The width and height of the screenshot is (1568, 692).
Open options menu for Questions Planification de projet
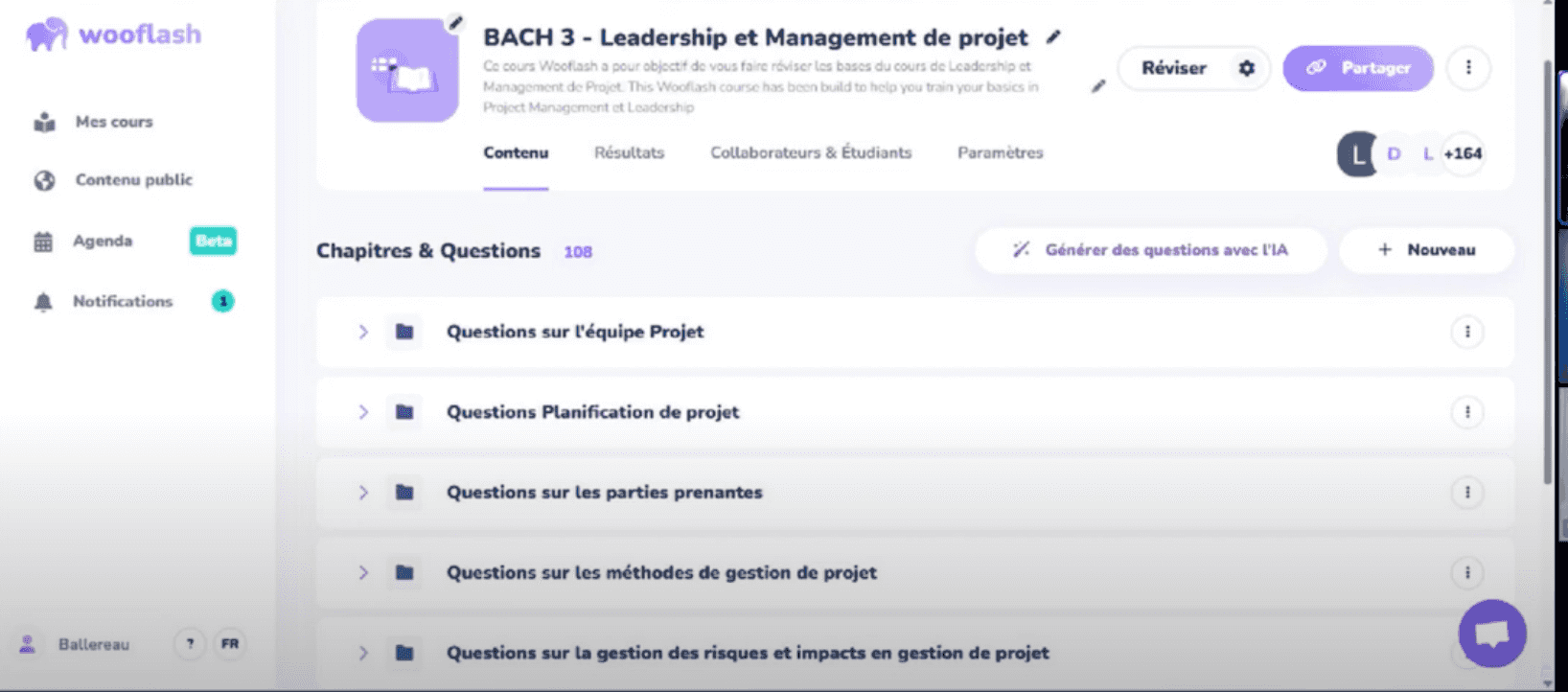coord(1467,412)
